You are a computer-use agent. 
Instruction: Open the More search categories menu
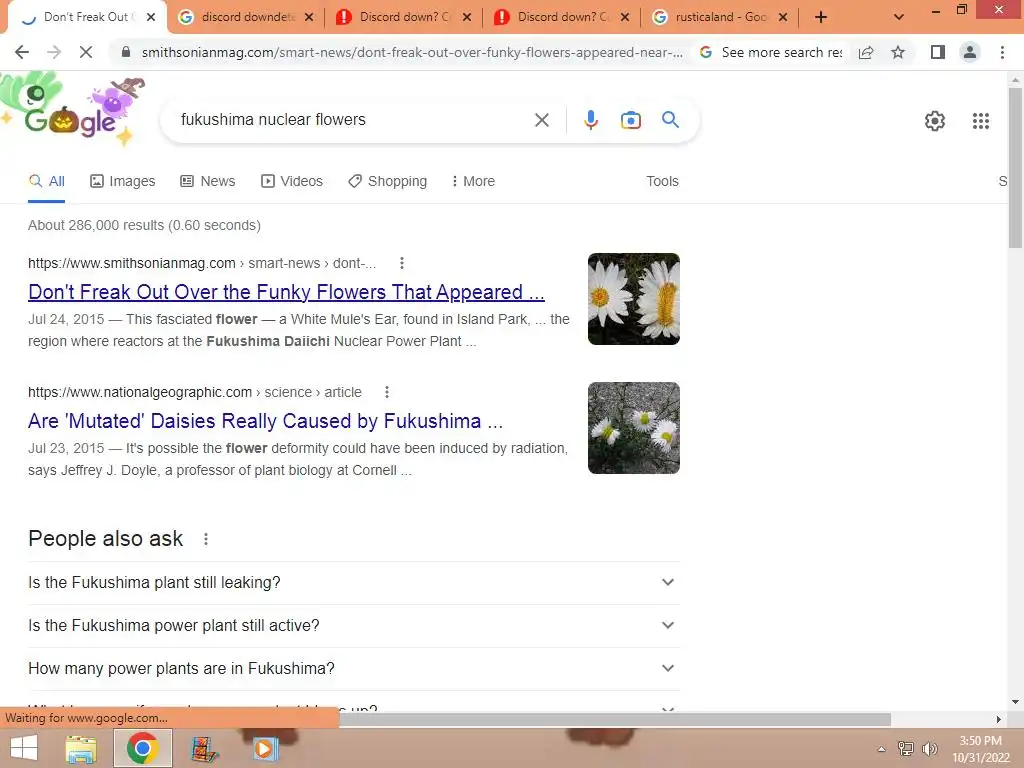473,182
